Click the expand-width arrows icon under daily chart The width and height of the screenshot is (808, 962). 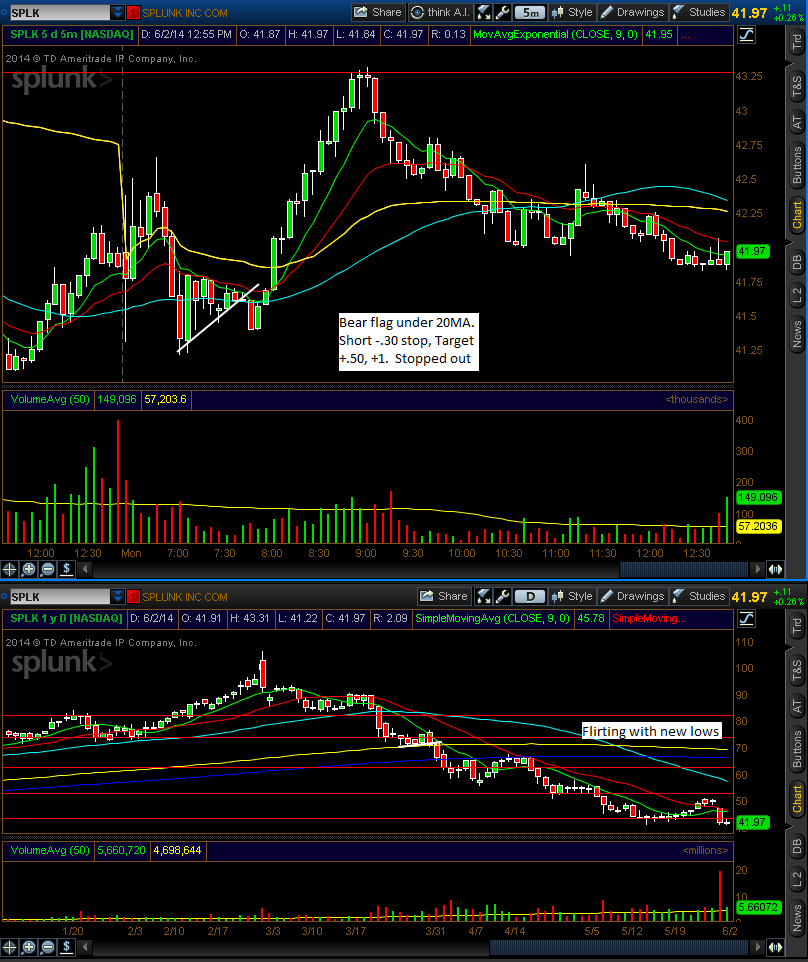775,947
